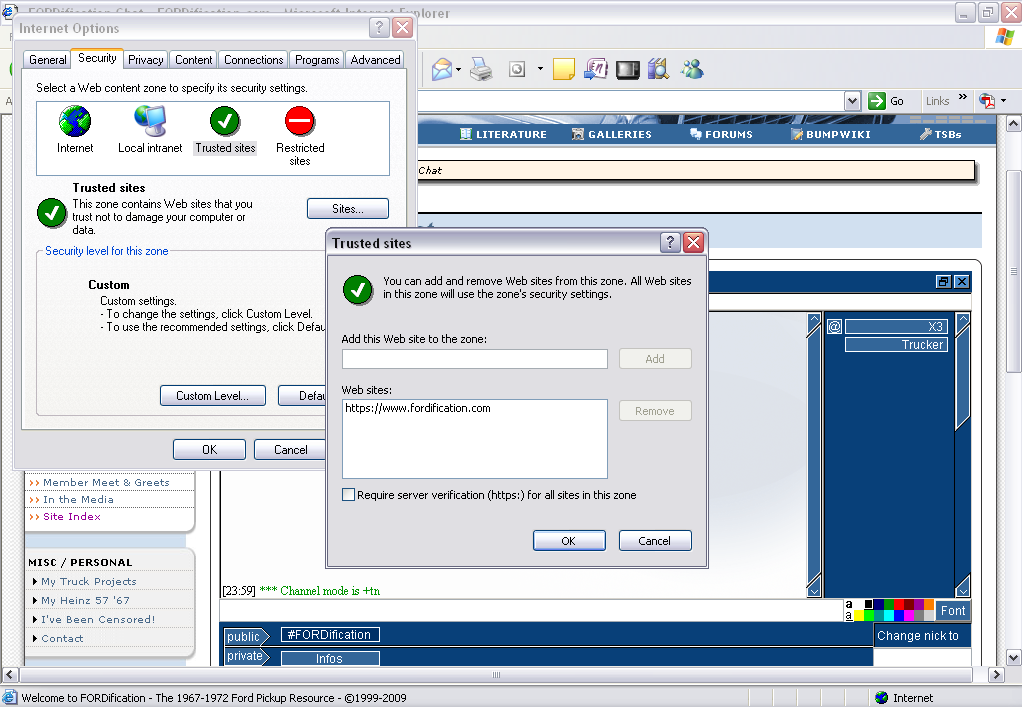Open the address bar dropdown arrow
Screen dimensions: 1022x707
click(852, 101)
